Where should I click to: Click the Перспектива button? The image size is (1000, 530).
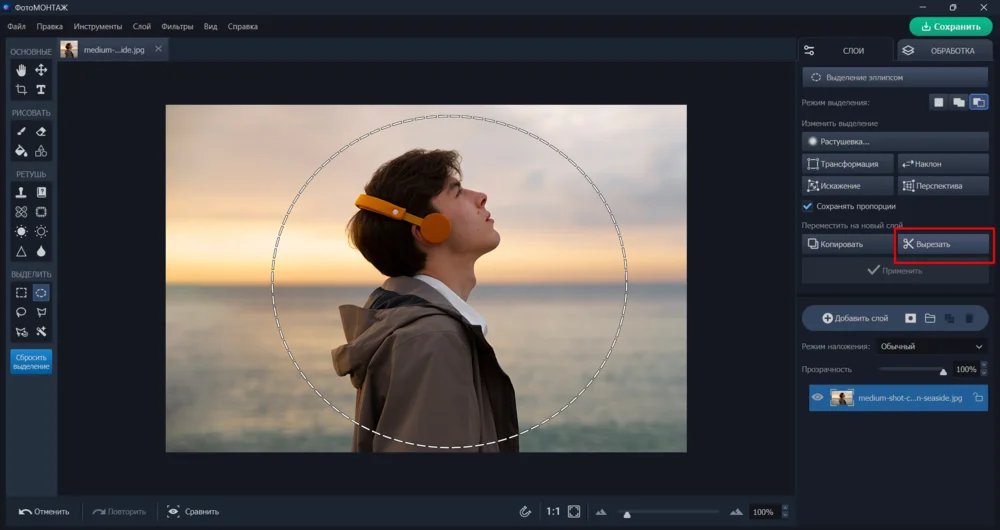[x=943, y=186]
